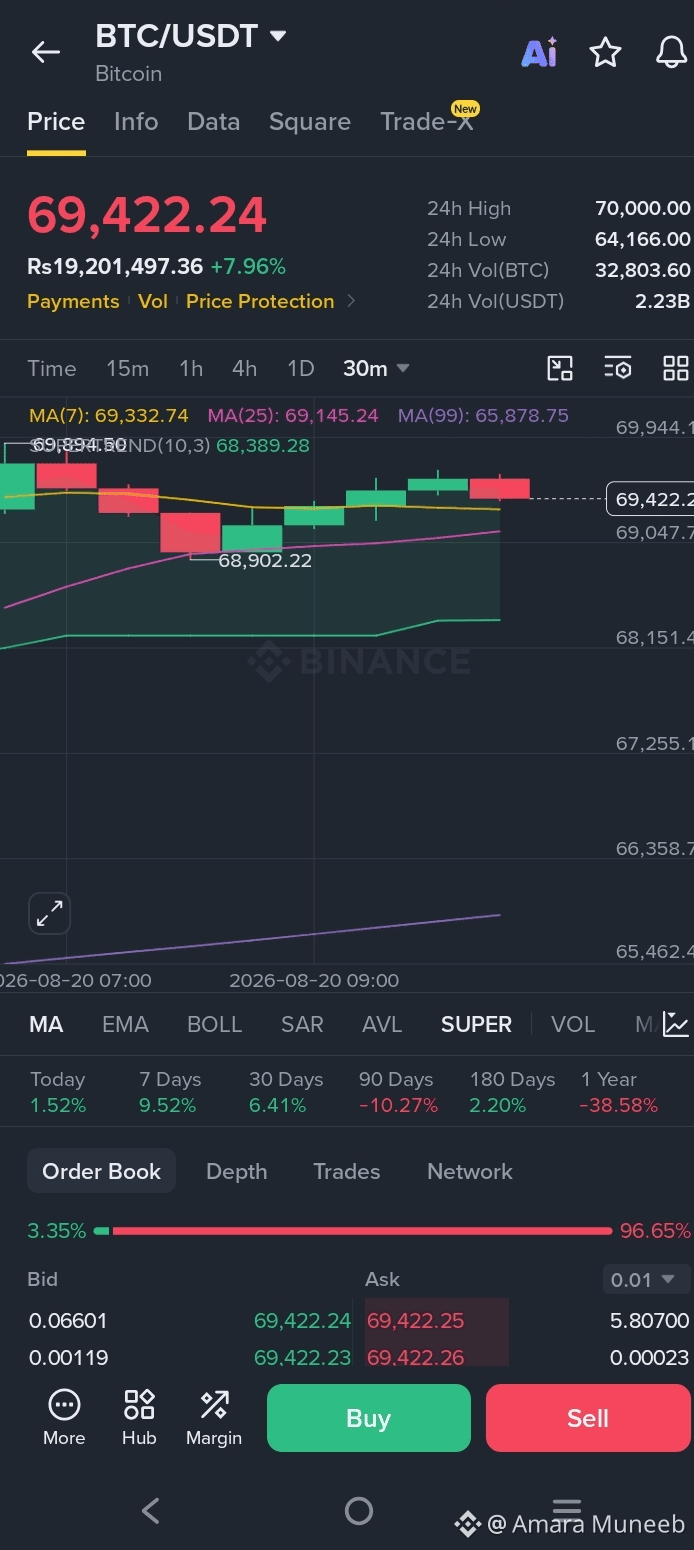Toggle the VOL indicator
The width and height of the screenshot is (694, 1550).
click(x=573, y=1024)
